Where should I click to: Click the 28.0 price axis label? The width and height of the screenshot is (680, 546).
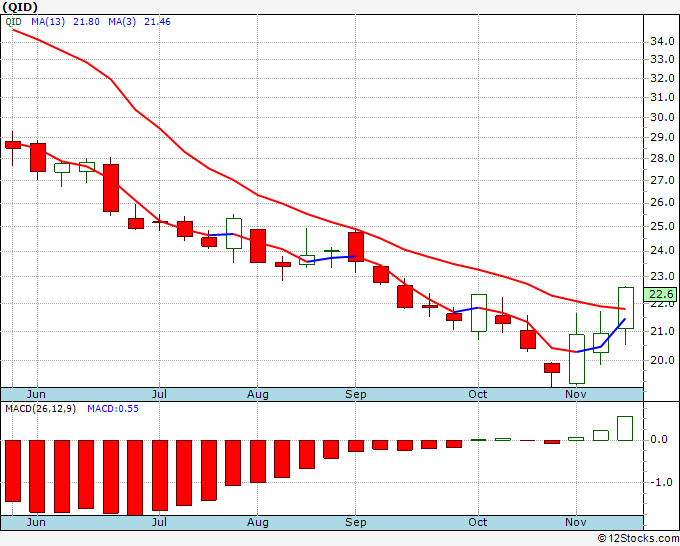(662, 158)
